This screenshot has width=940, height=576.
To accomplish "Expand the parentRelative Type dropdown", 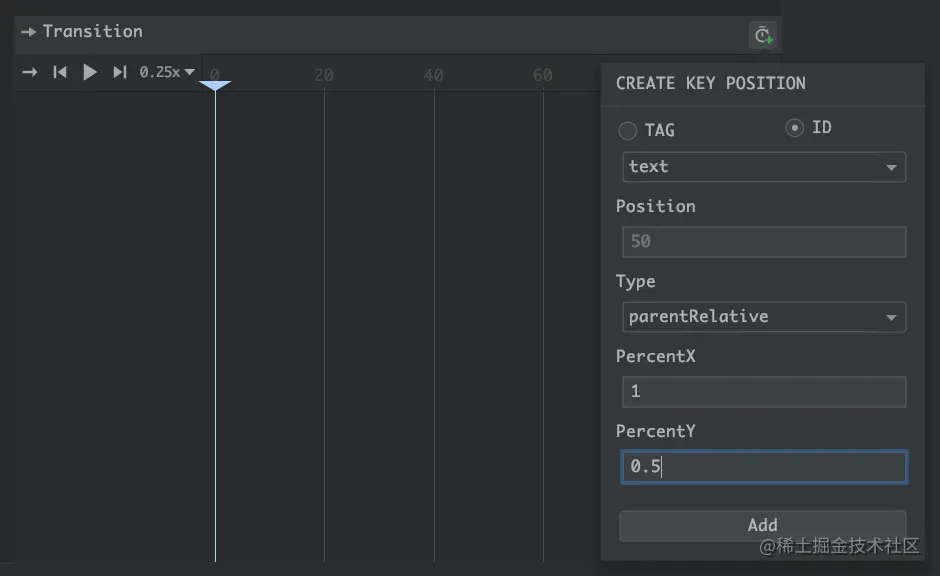I will (x=764, y=317).
